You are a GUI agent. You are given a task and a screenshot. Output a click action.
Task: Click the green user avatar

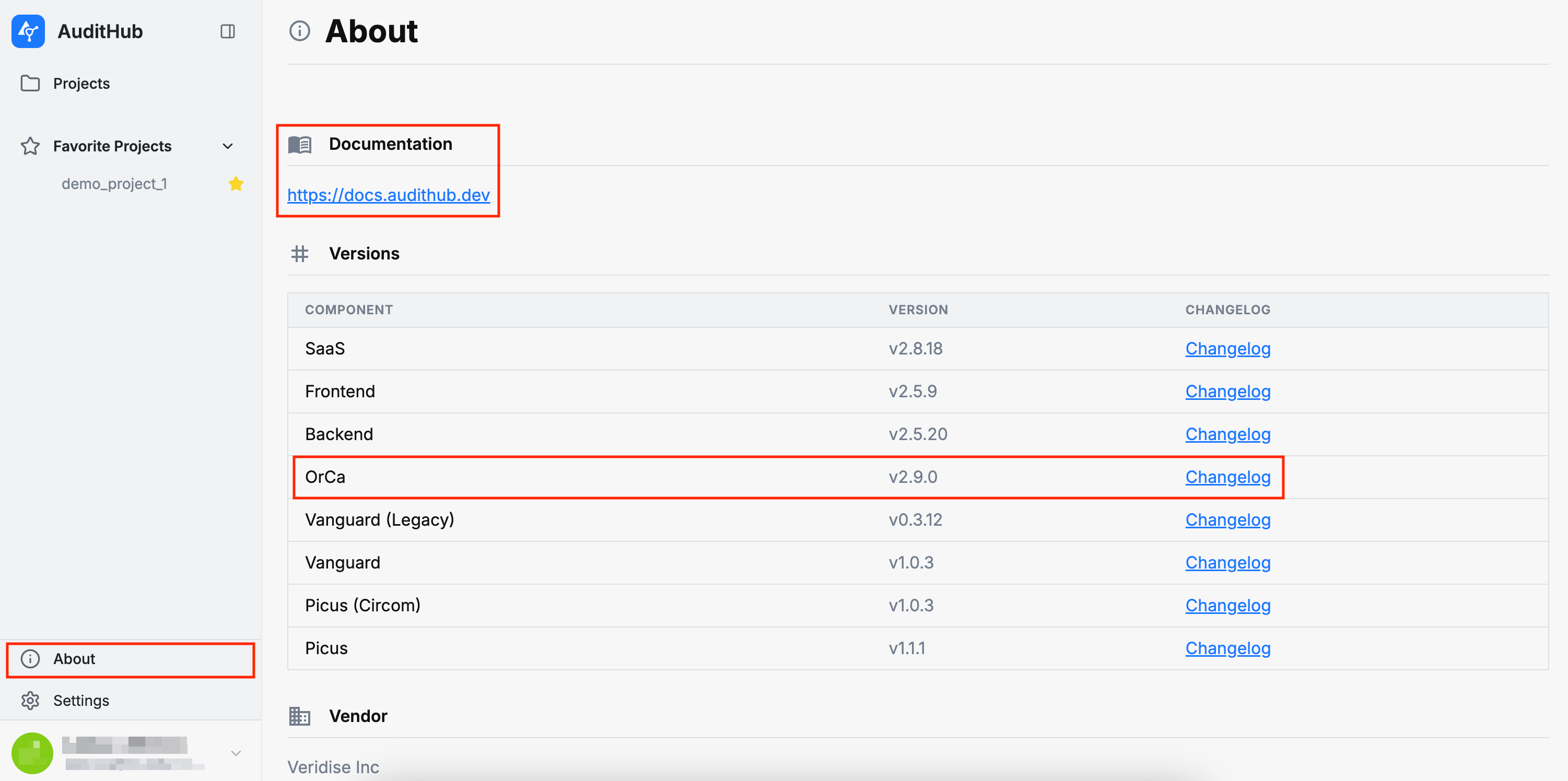click(32, 753)
